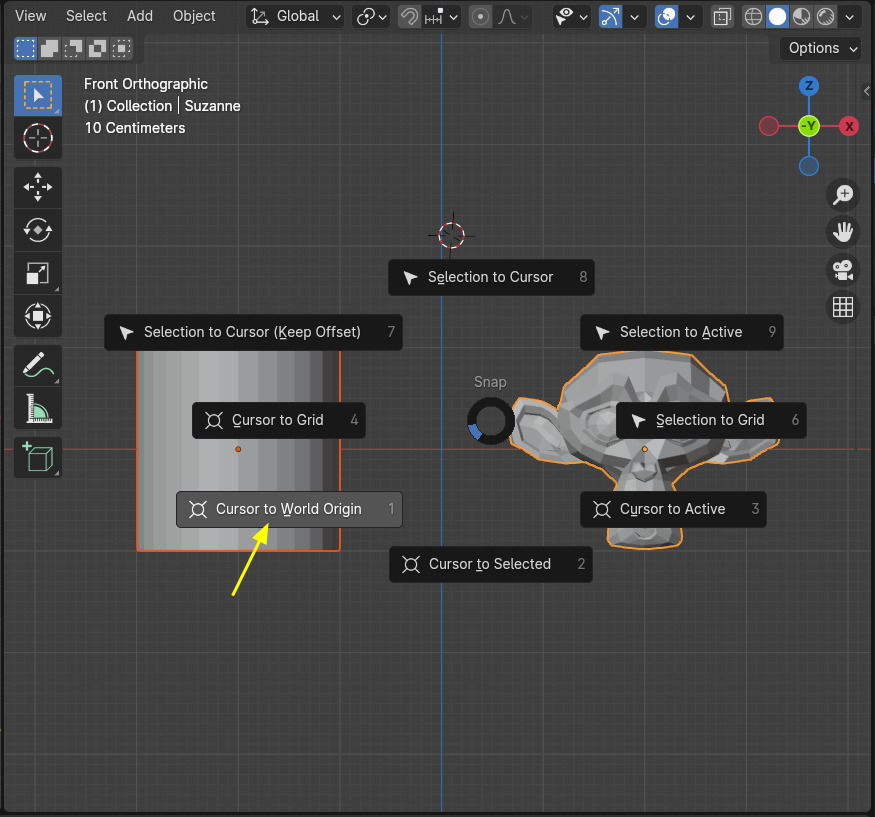Image resolution: width=875 pixels, height=817 pixels.
Task: Open the pivot point dropdown
Action: pyautogui.click(x=371, y=17)
